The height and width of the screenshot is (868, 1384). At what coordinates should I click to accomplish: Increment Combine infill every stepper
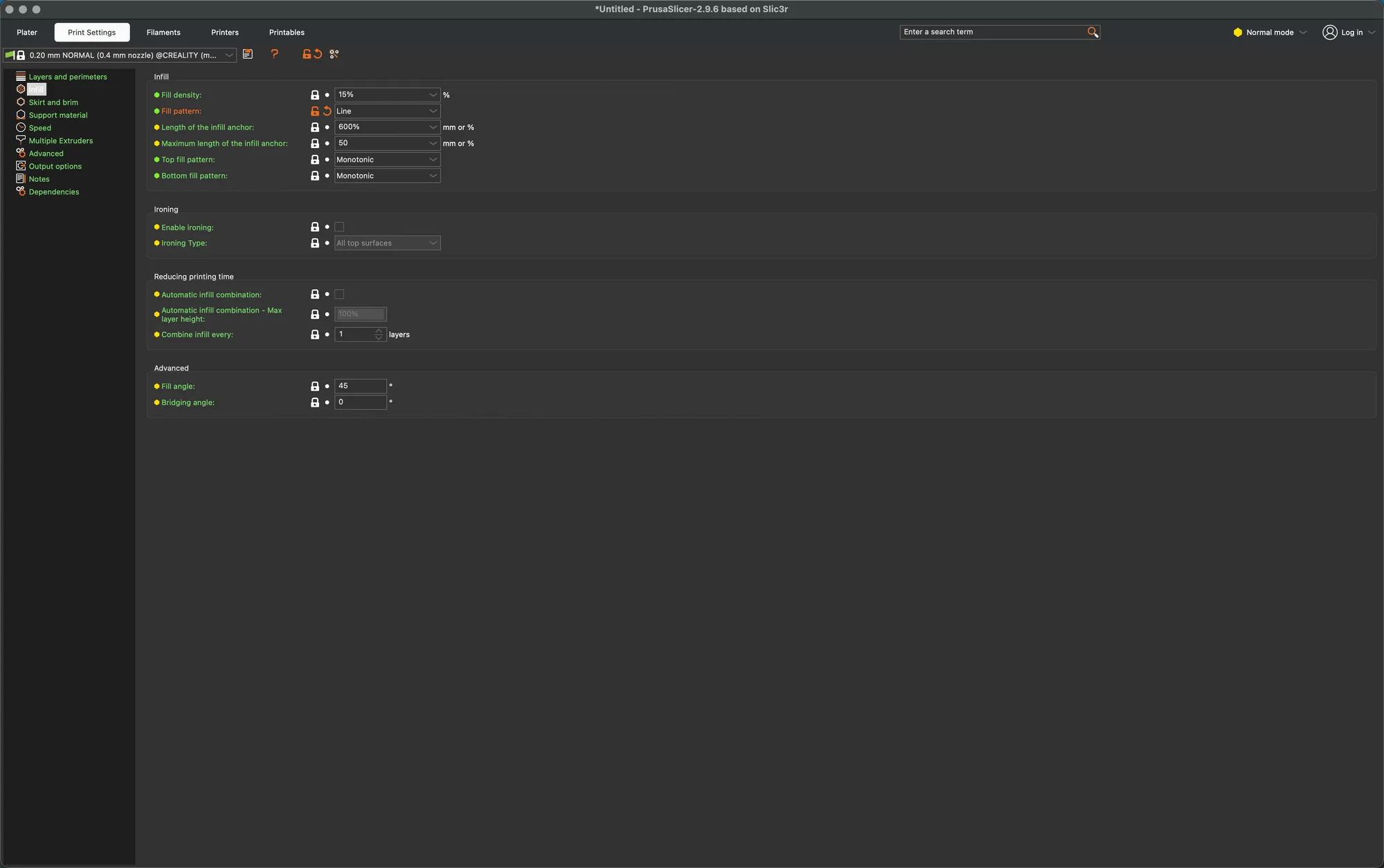click(x=379, y=331)
